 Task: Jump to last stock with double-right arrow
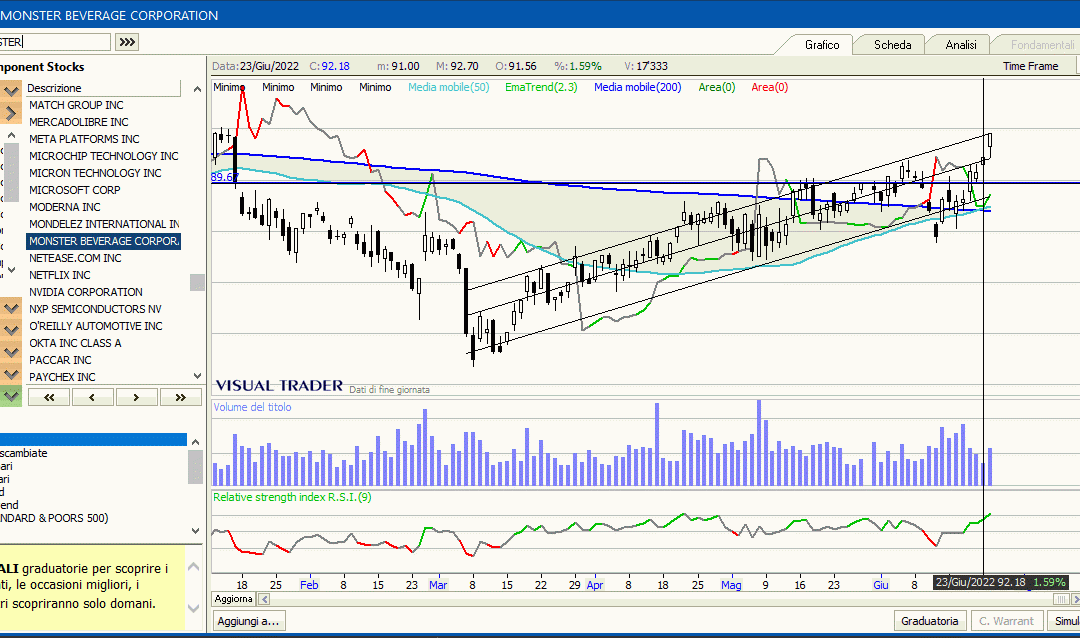[x=180, y=397]
